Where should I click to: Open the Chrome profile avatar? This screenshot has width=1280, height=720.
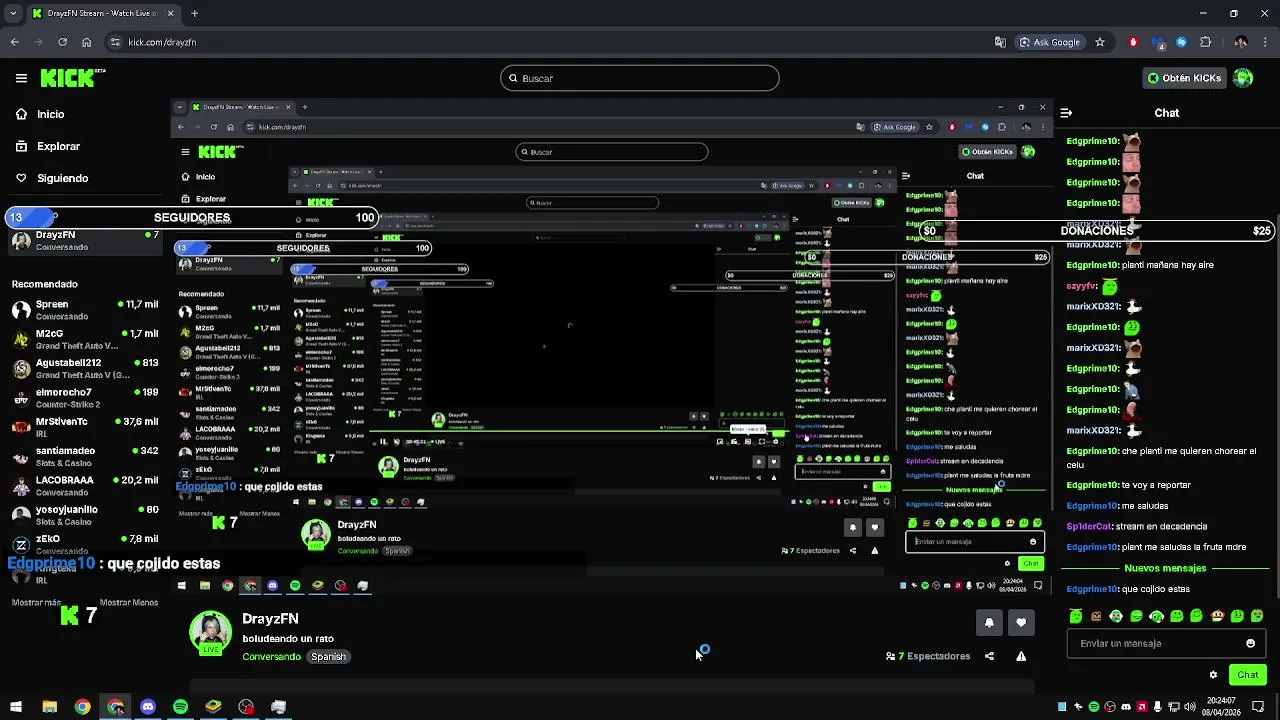(x=1241, y=42)
